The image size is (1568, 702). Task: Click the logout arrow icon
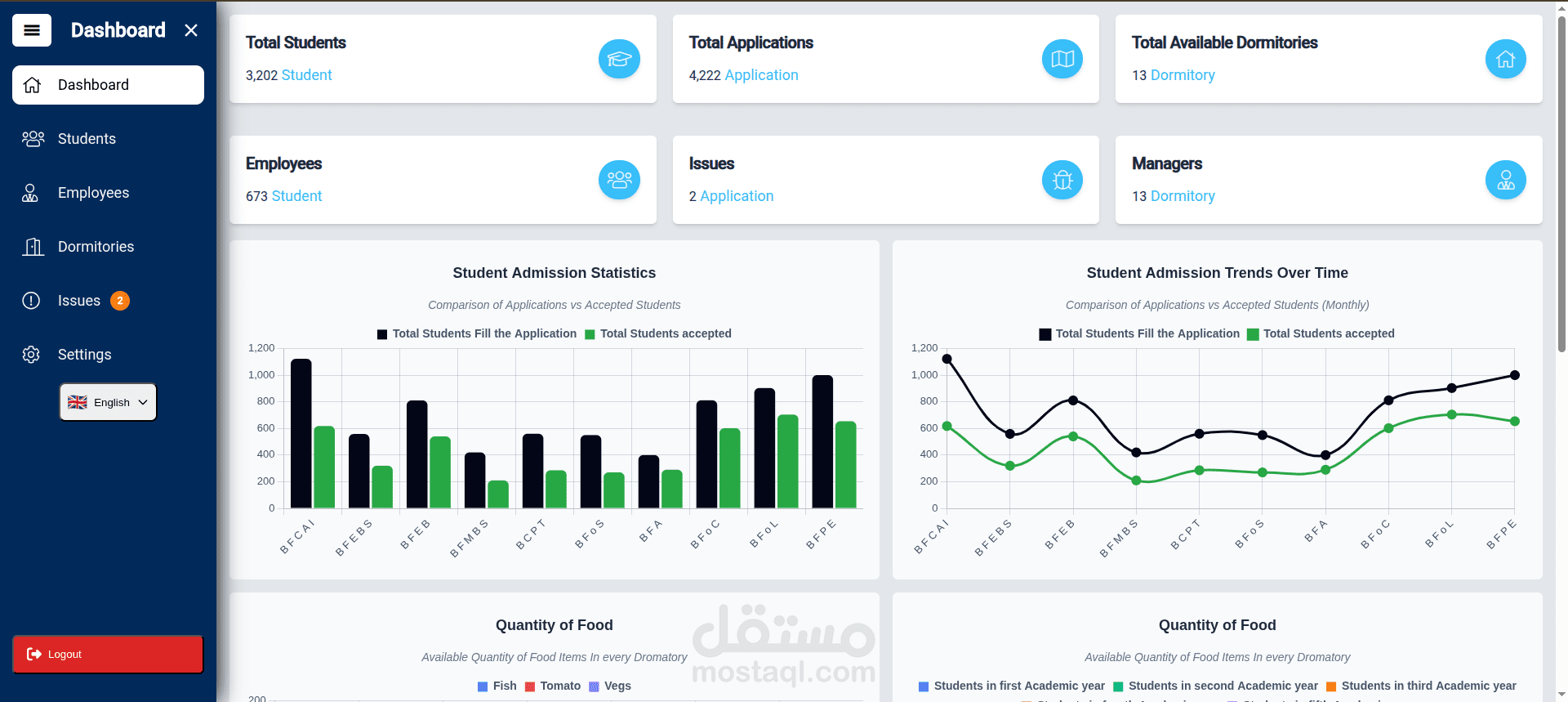(x=34, y=654)
